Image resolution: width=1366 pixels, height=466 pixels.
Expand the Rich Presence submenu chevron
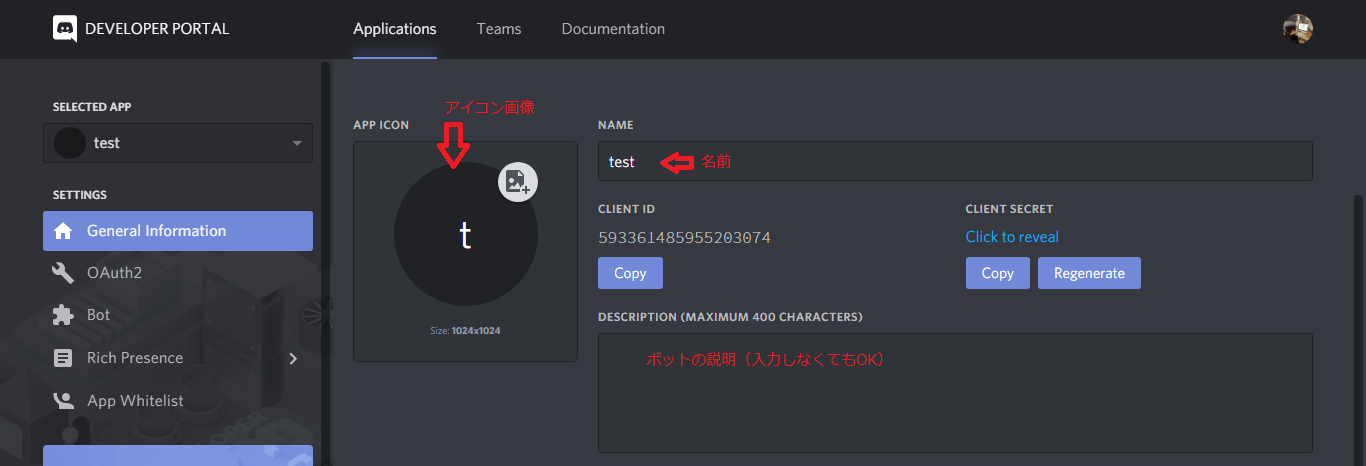click(x=293, y=358)
